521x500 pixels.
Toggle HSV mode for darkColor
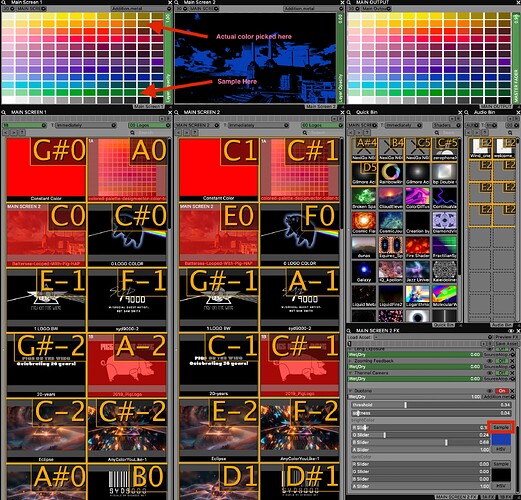point(501,486)
